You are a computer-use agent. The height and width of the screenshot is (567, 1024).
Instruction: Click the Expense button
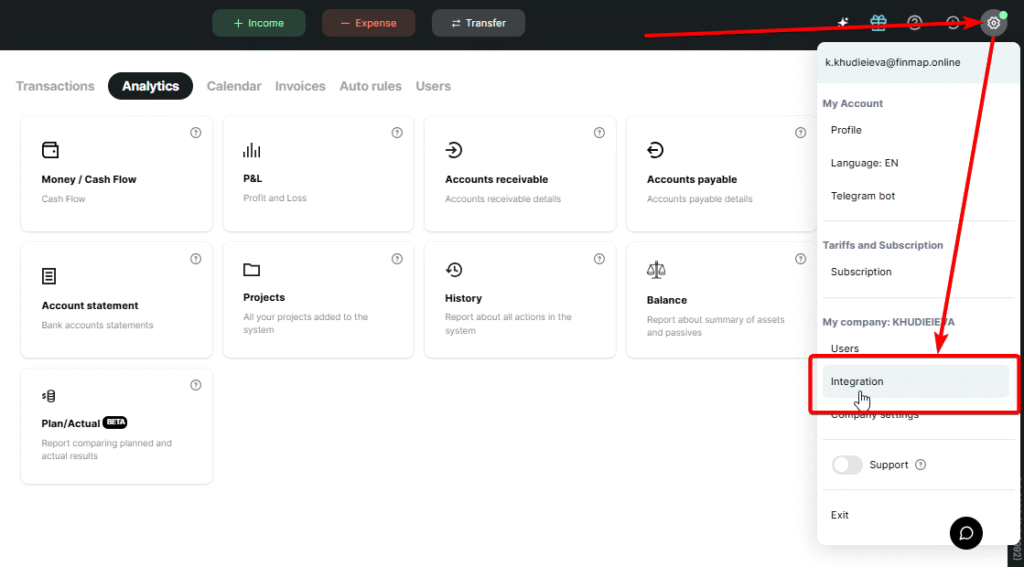click(x=368, y=23)
